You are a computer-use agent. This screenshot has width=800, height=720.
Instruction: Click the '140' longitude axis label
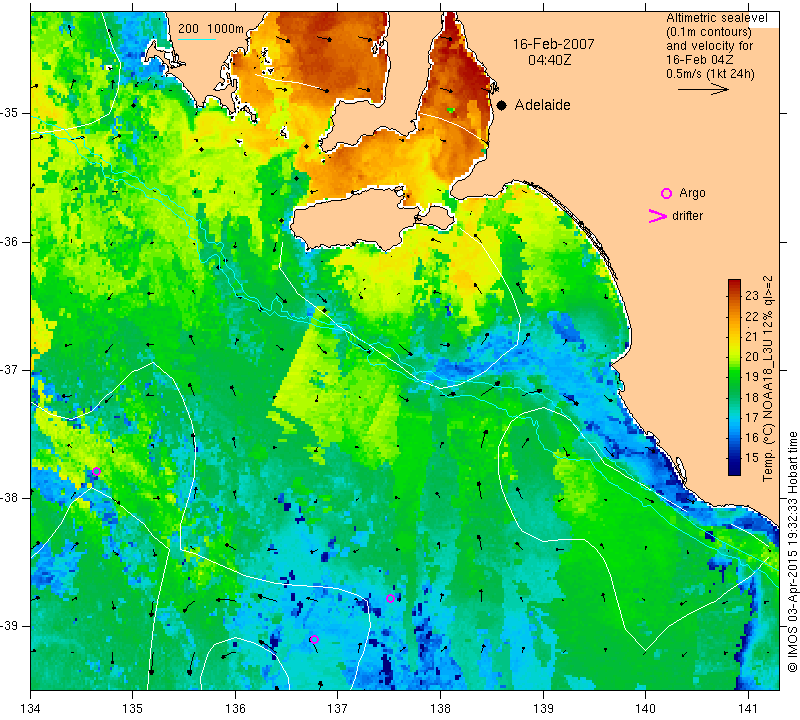(645, 708)
